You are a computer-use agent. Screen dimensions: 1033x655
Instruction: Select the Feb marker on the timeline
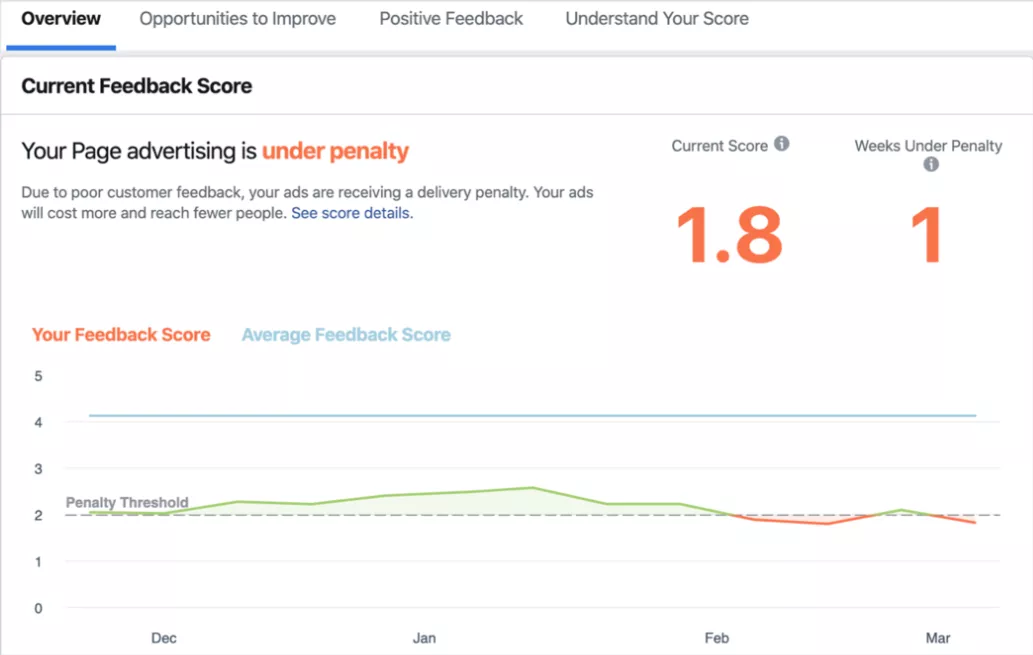point(717,638)
